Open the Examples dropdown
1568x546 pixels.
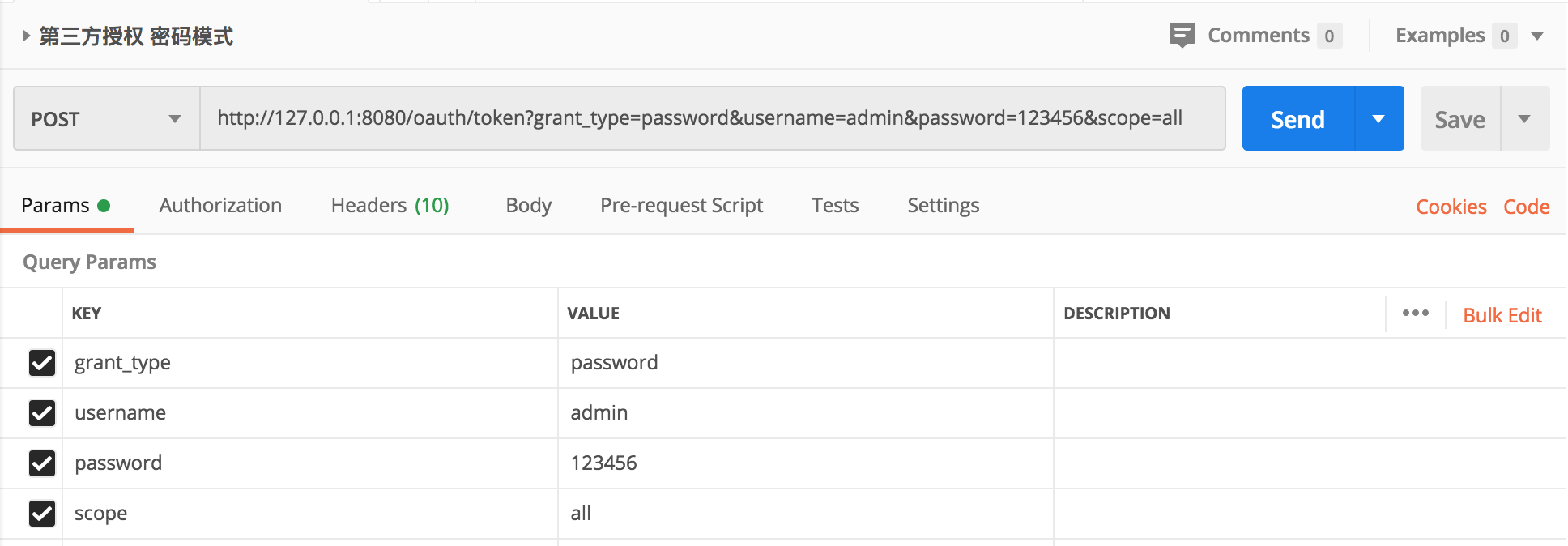point(1536,36)
